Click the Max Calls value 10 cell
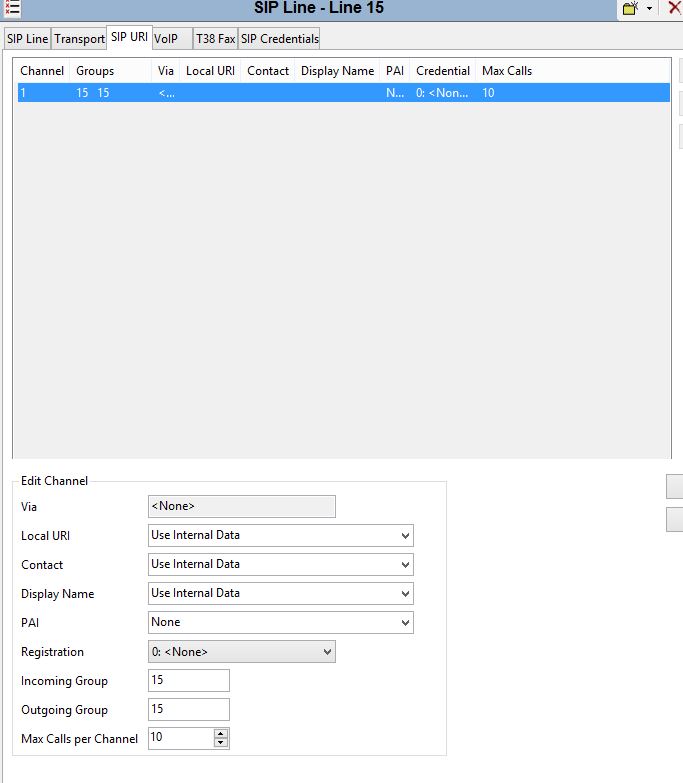 [488, 93]
